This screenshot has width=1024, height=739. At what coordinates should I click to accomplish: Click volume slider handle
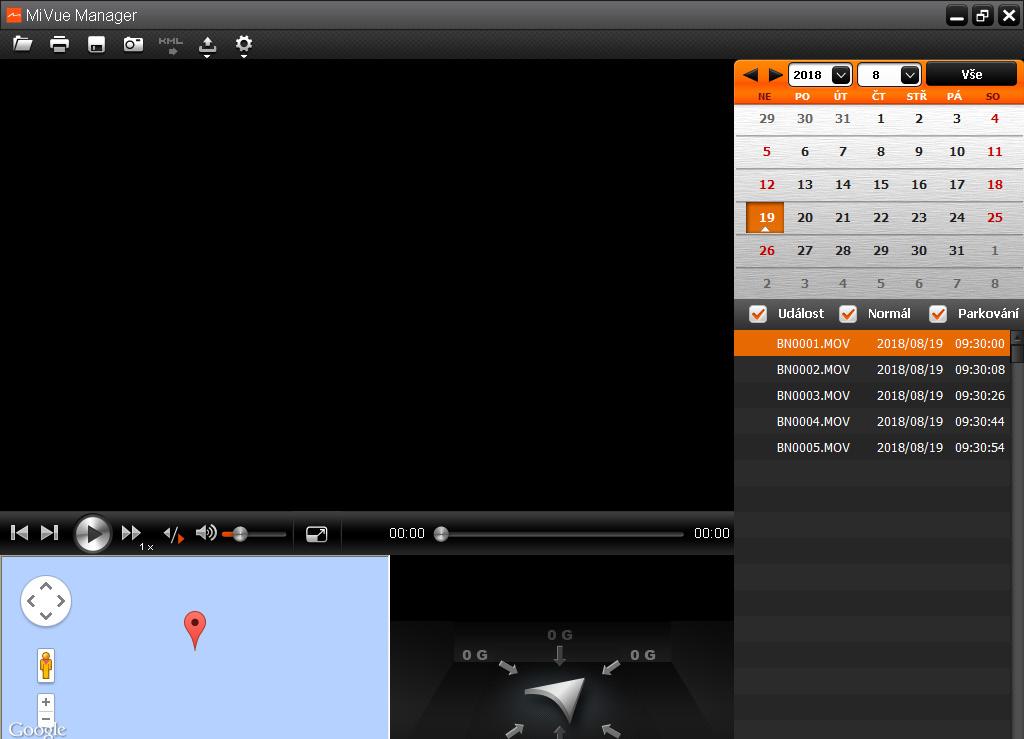click(x=240, y=534)
